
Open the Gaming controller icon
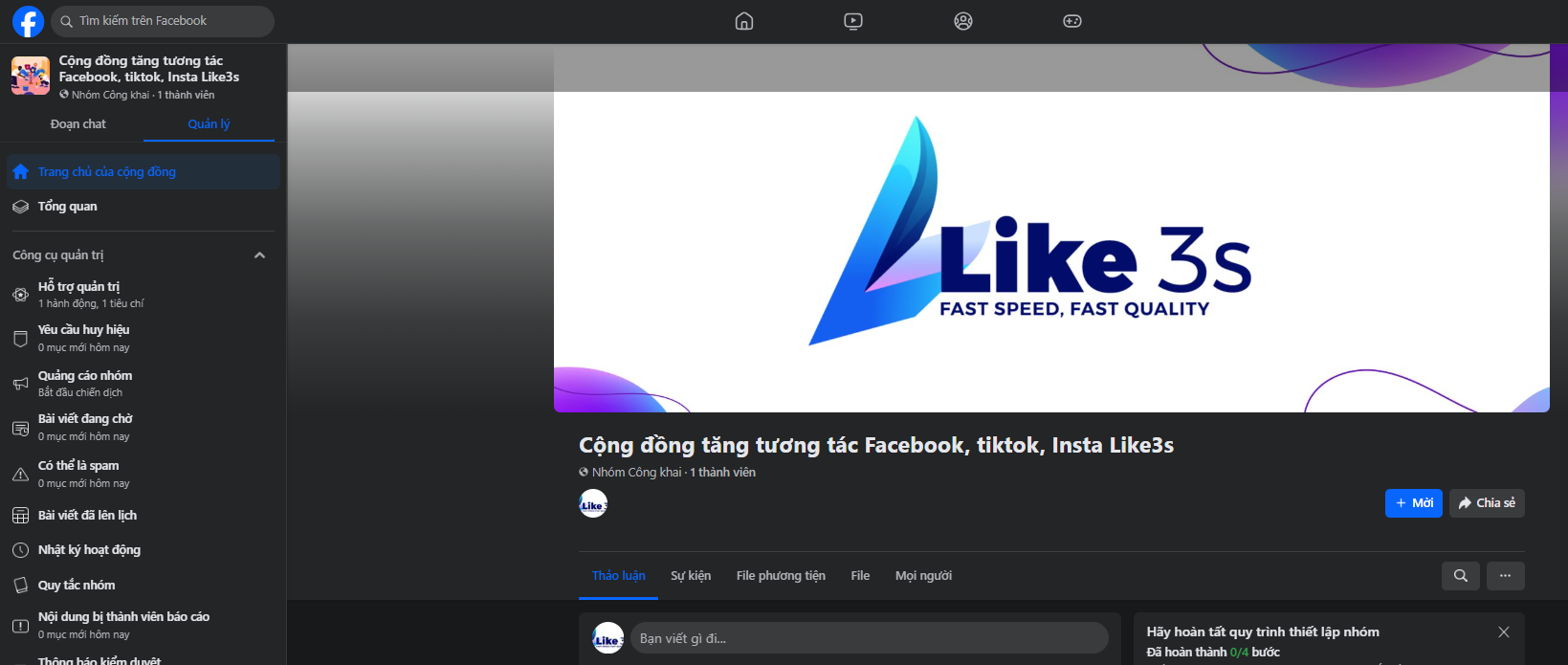[1072, 21]
